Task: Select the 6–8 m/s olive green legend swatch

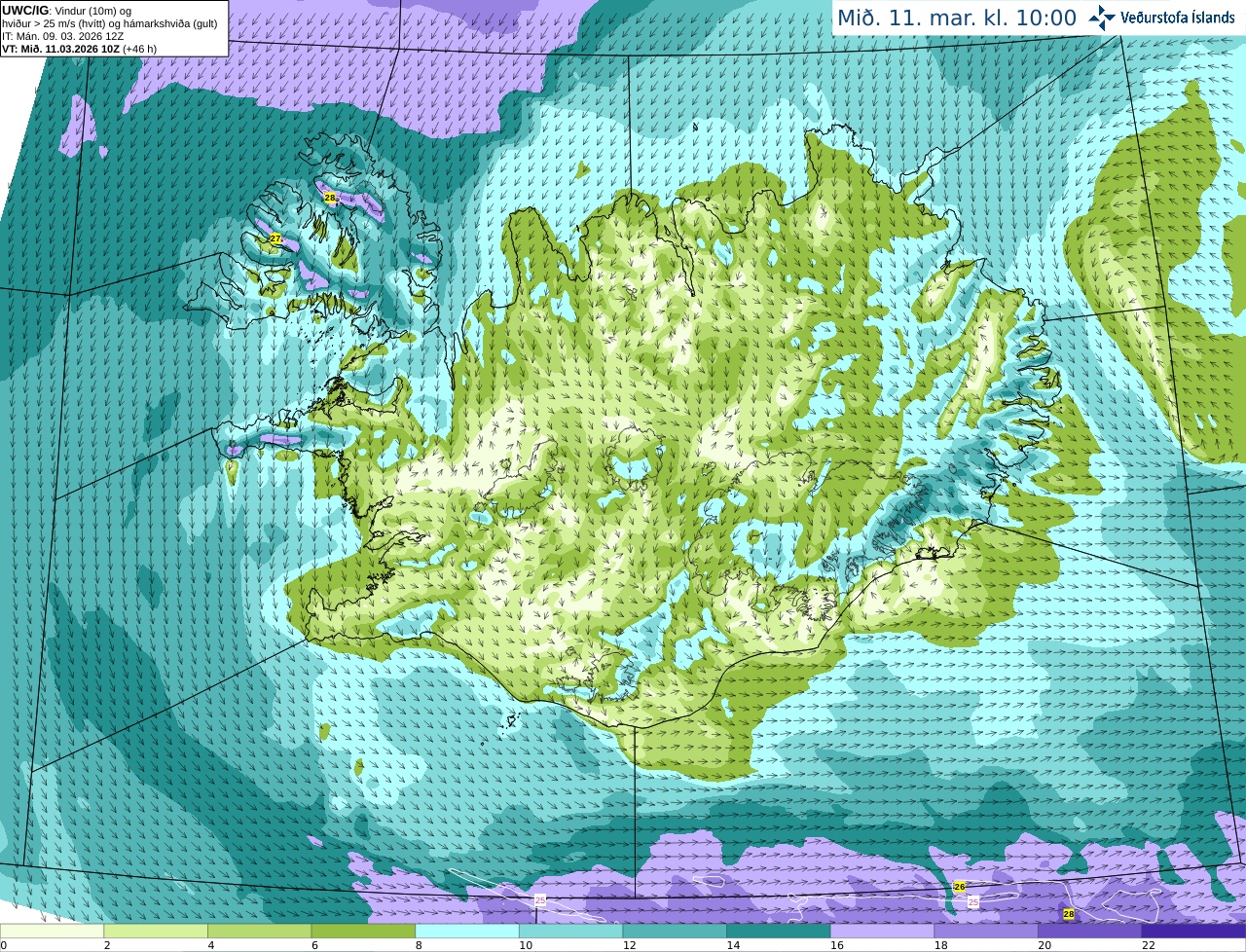Action: pos(363,931)
